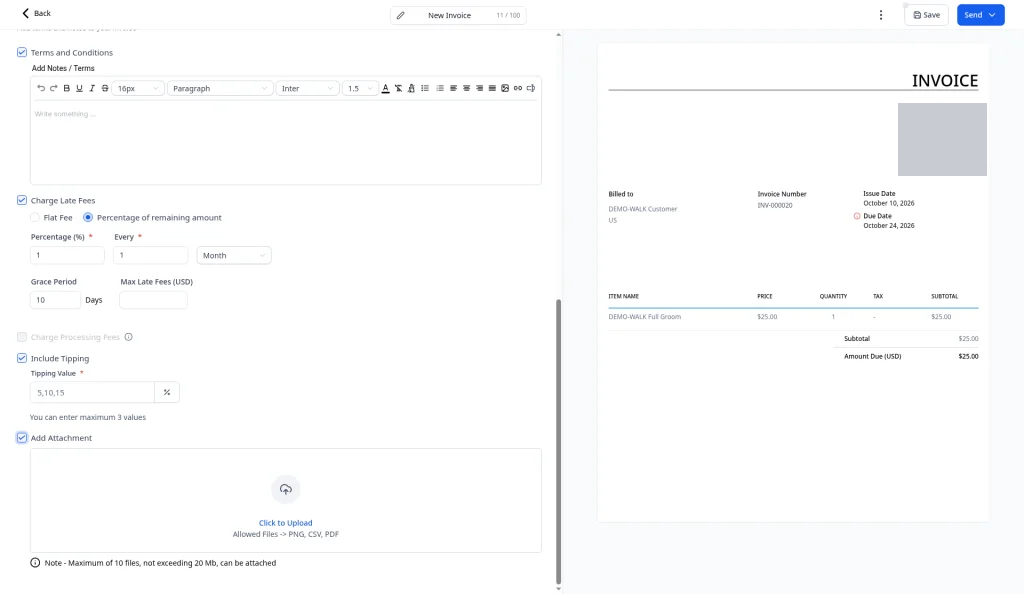1024x594 pixels.
Task: Click INV-000020 invoice number in preview
Action: (x=775, y=205)
